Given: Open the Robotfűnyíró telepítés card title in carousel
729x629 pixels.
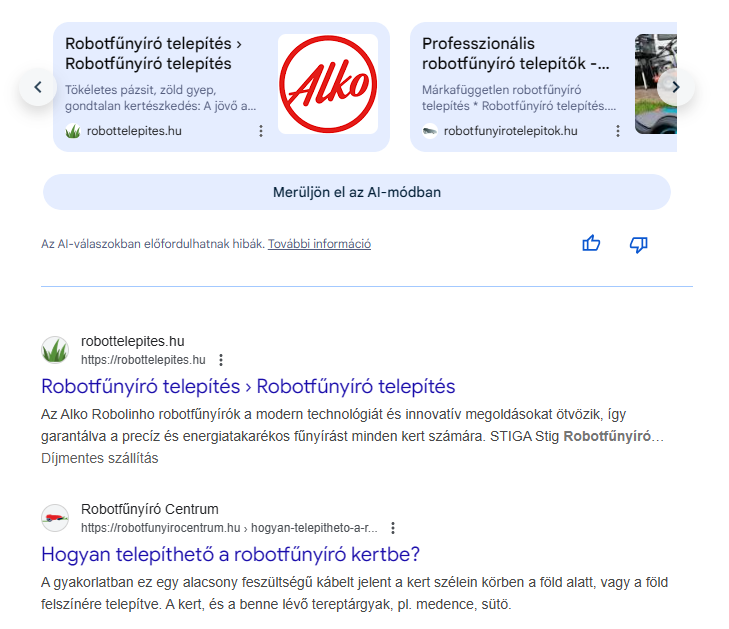Looking at the screenshot, I should click(x=153, y=53).
